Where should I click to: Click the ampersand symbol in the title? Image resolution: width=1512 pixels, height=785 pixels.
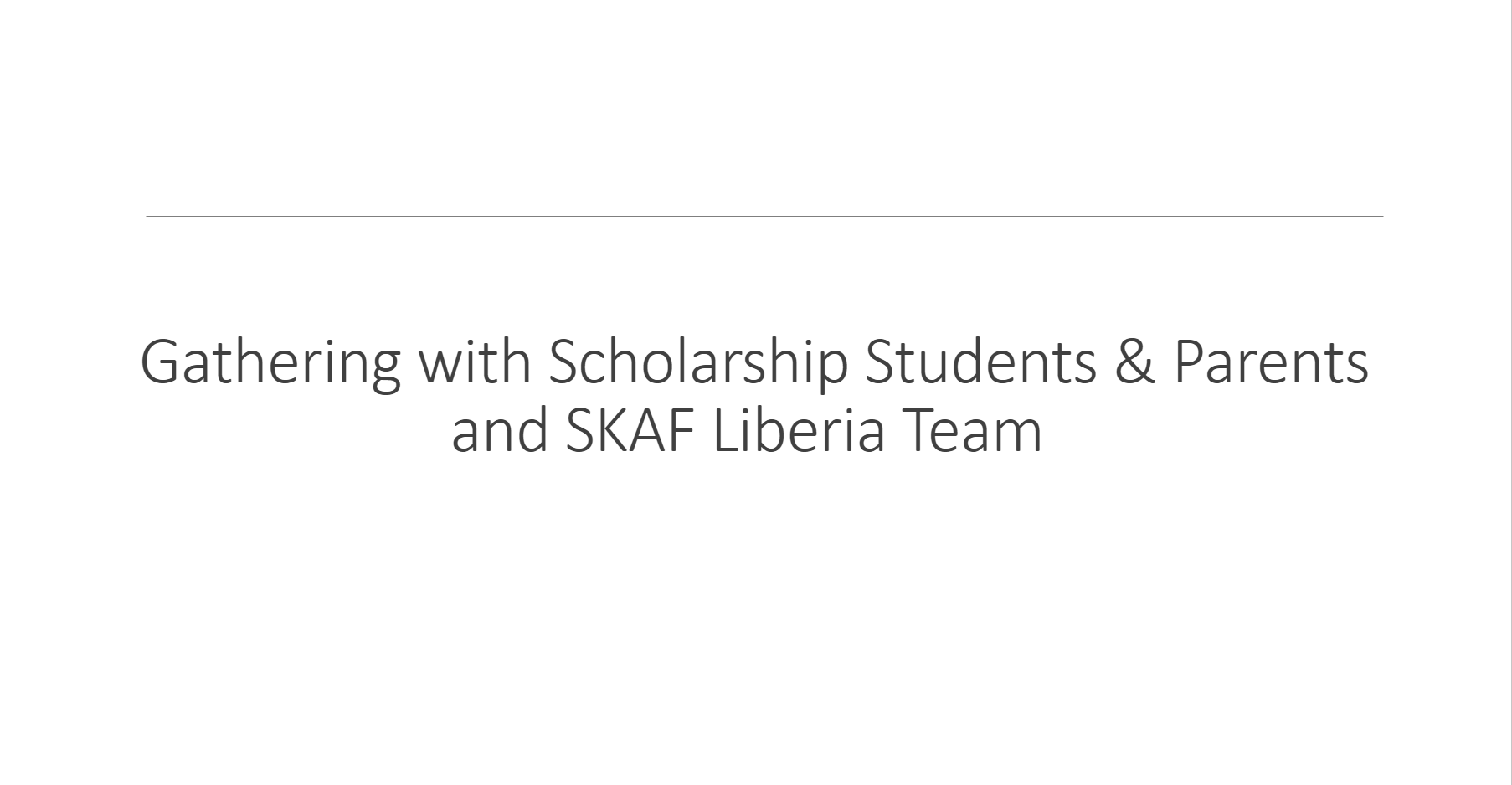1134,362
